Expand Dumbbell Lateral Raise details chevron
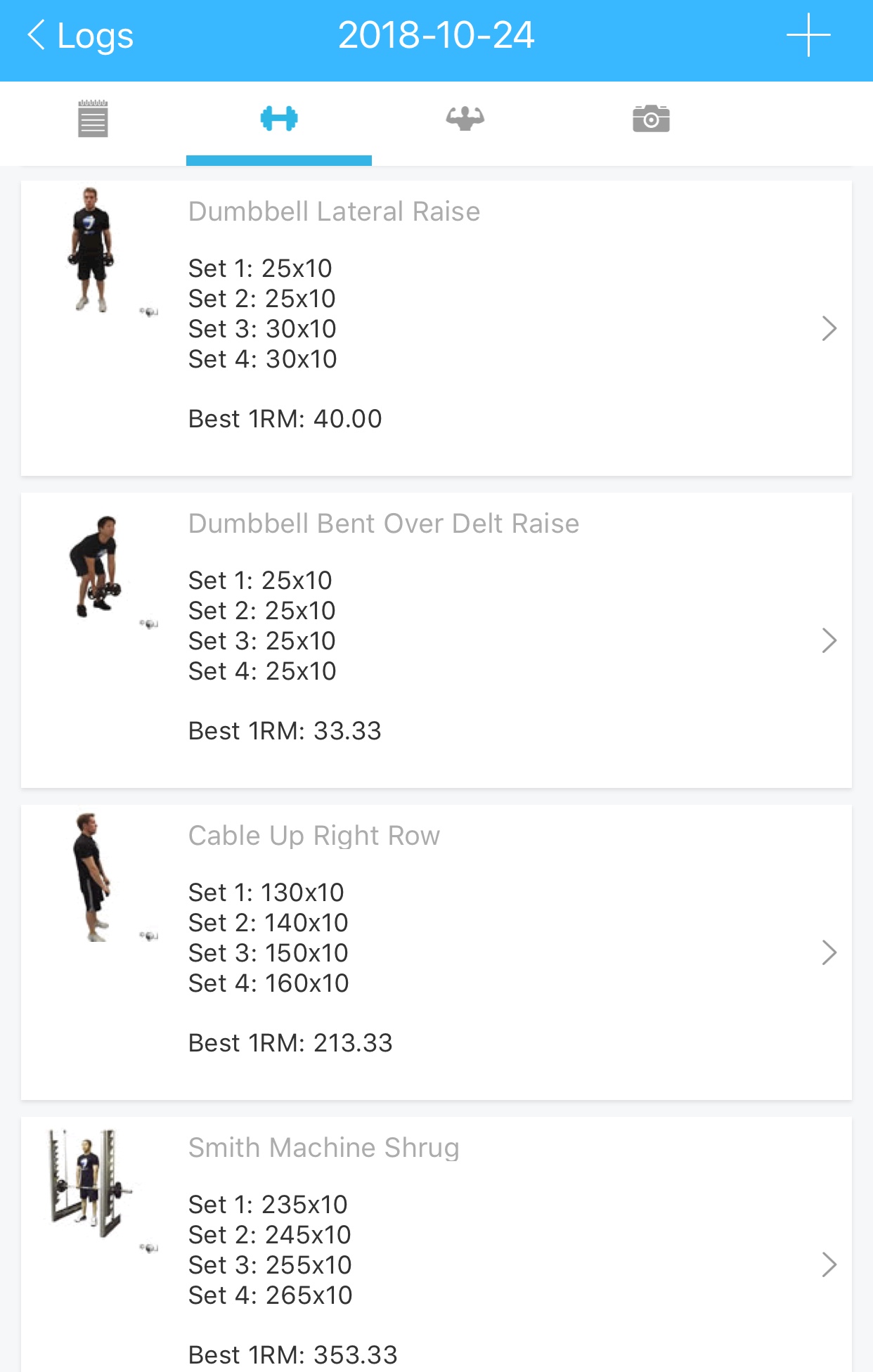 pyautogui.click(x=829, y=328)
